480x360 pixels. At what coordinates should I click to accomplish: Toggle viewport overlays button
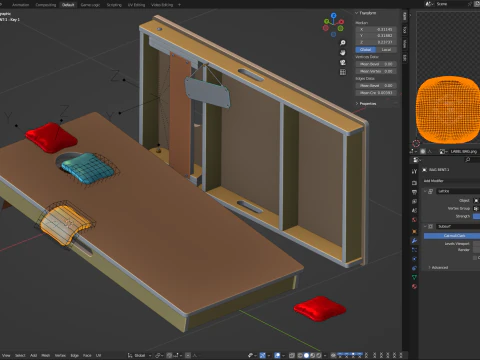pyautogui.click(x=277, y=355)
